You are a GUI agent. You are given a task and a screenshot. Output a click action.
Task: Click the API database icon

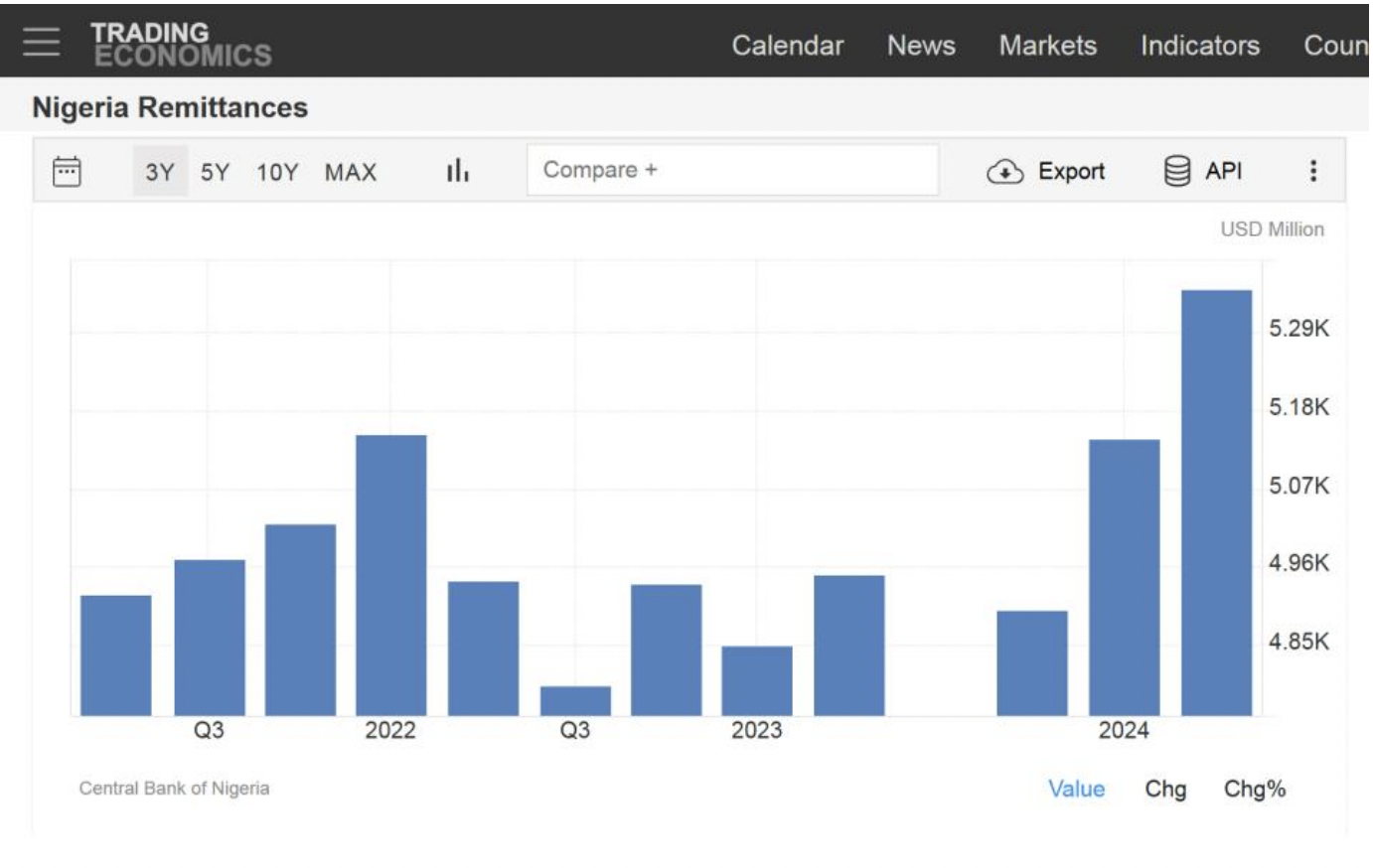tap(1176, 171)
